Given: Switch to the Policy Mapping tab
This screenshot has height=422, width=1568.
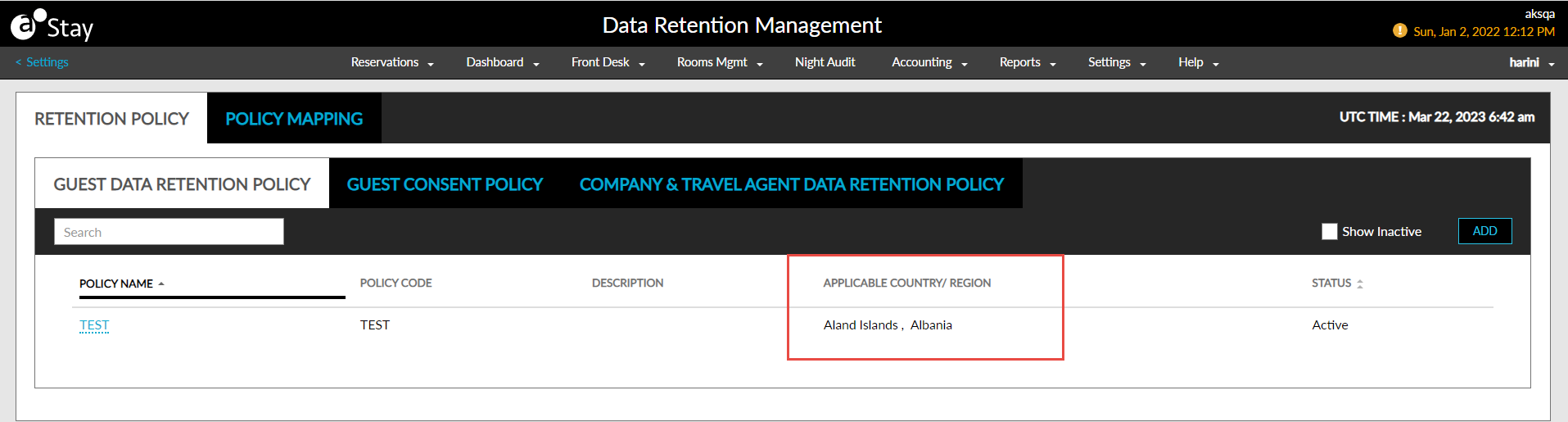Looking at the screenshot, I should click(x=294, y=119).
